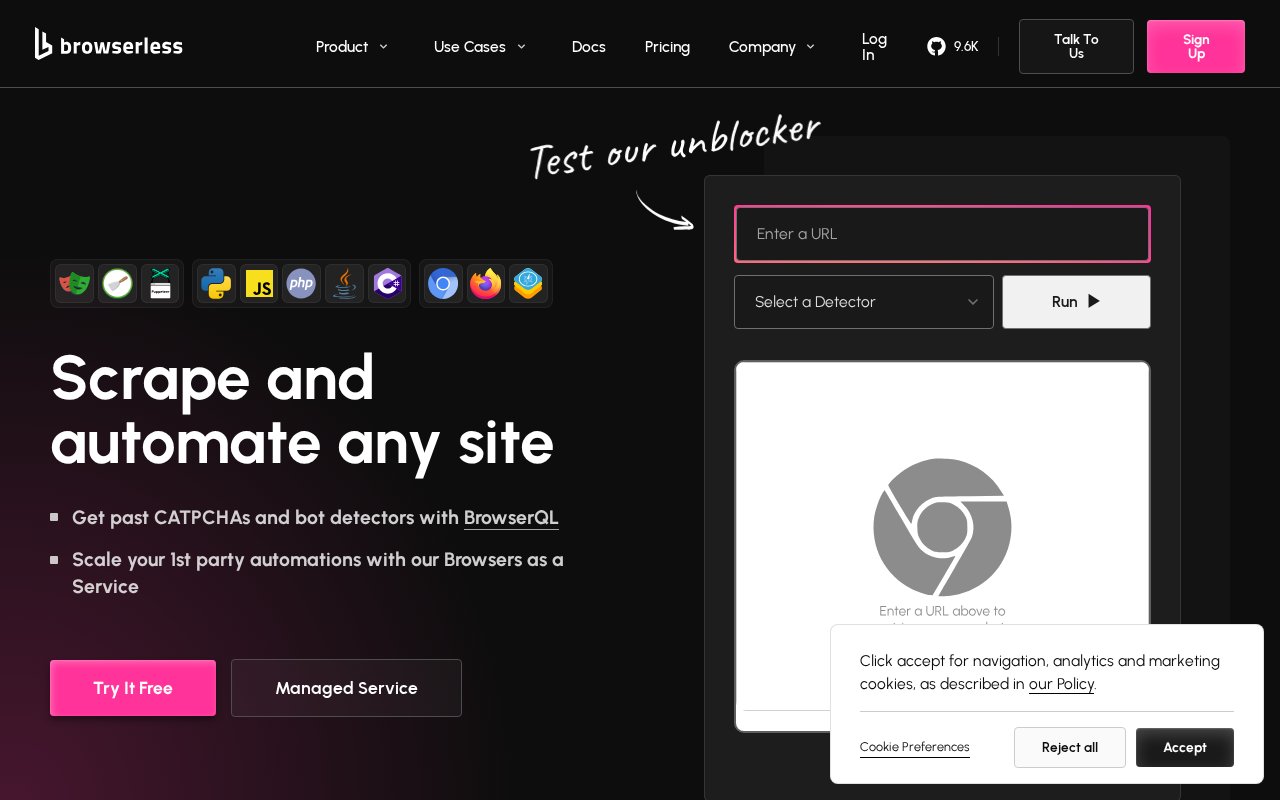1280x800 pixels.
Task: Click the Java coffee cup icon
Action: [344, 284]
